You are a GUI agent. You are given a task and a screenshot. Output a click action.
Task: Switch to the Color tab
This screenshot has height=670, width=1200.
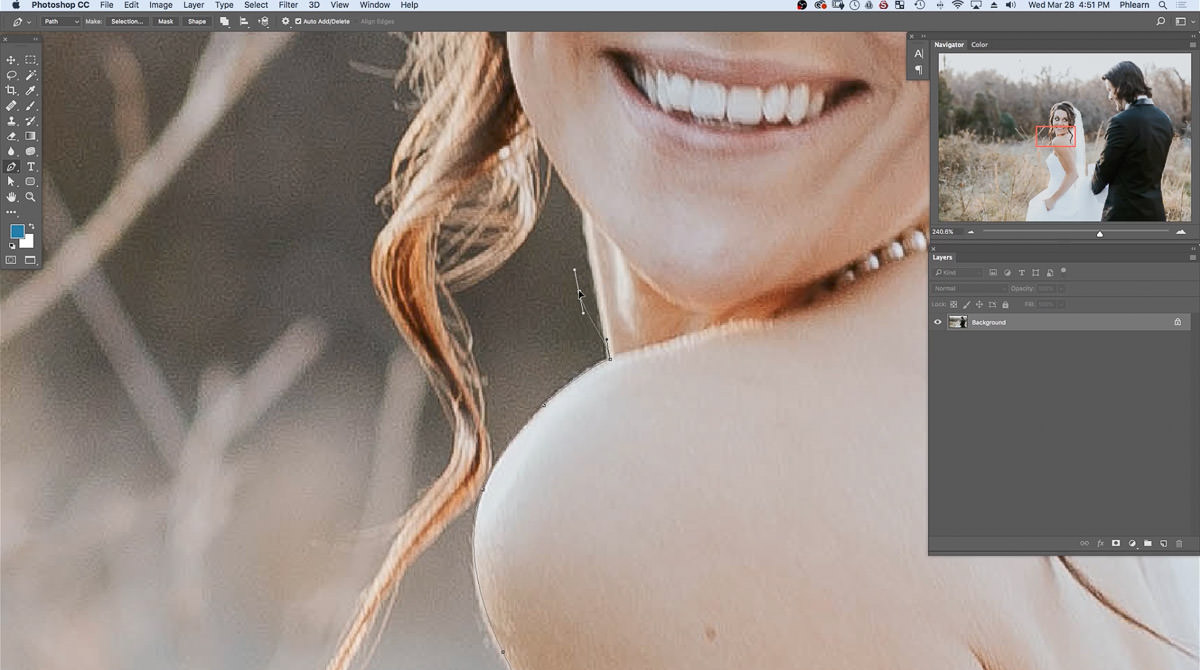(979, 44)
